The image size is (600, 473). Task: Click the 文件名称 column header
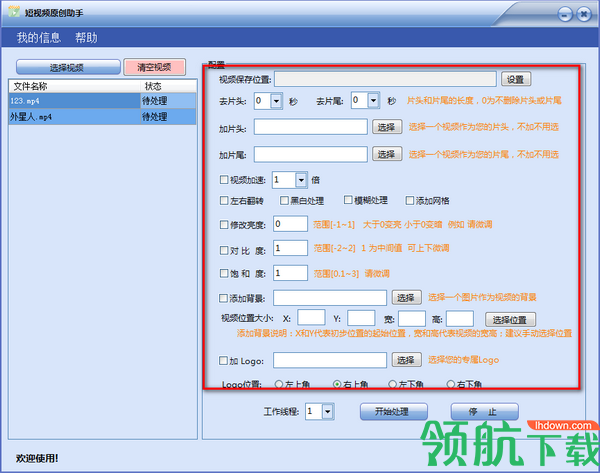[75, 86]
